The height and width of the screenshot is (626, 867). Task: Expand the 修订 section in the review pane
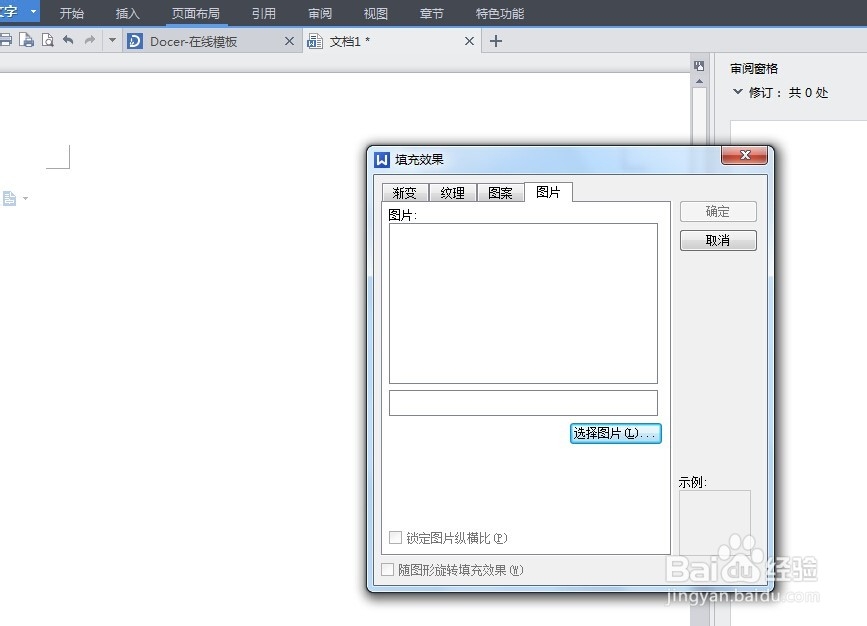pos(737,92)
